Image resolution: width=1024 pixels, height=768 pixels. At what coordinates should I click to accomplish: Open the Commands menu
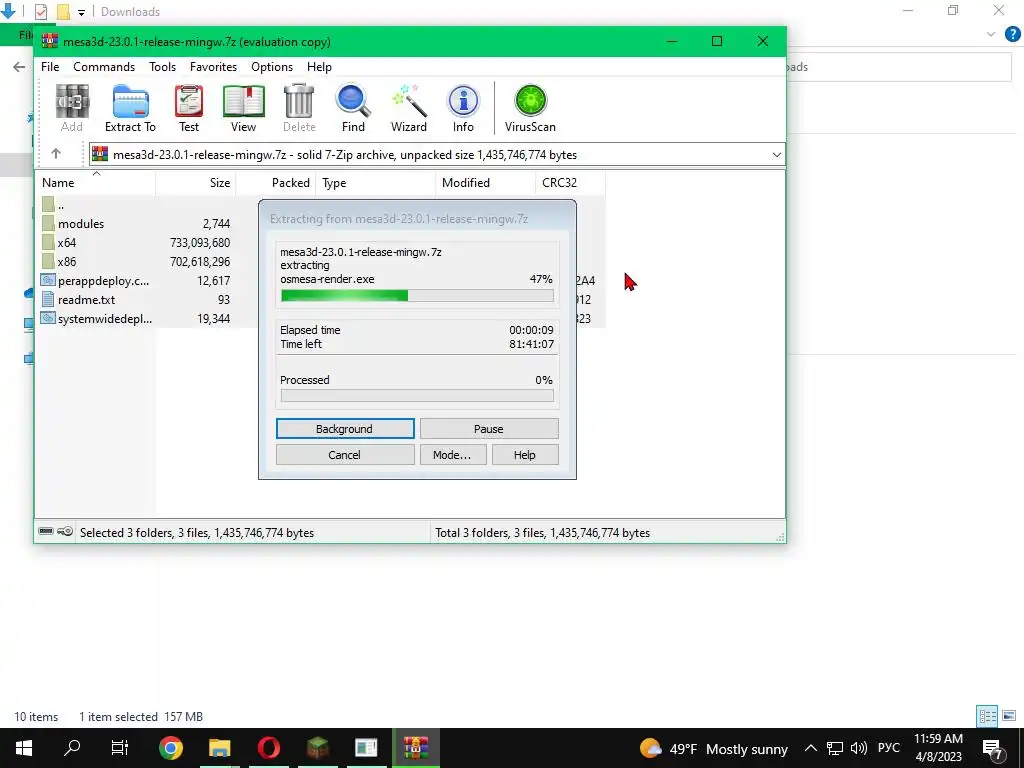pos(104,67)
